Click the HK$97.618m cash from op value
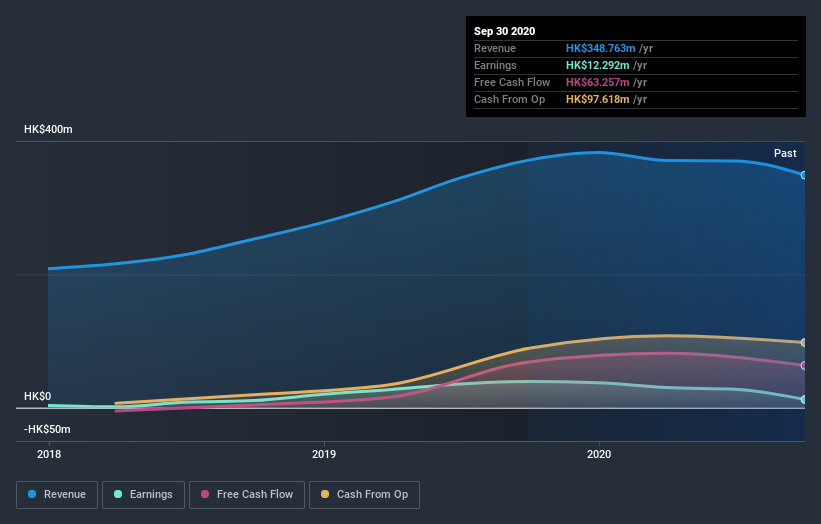Image resolution: width=821 pixels, height=524 pixels. (597, 99)
